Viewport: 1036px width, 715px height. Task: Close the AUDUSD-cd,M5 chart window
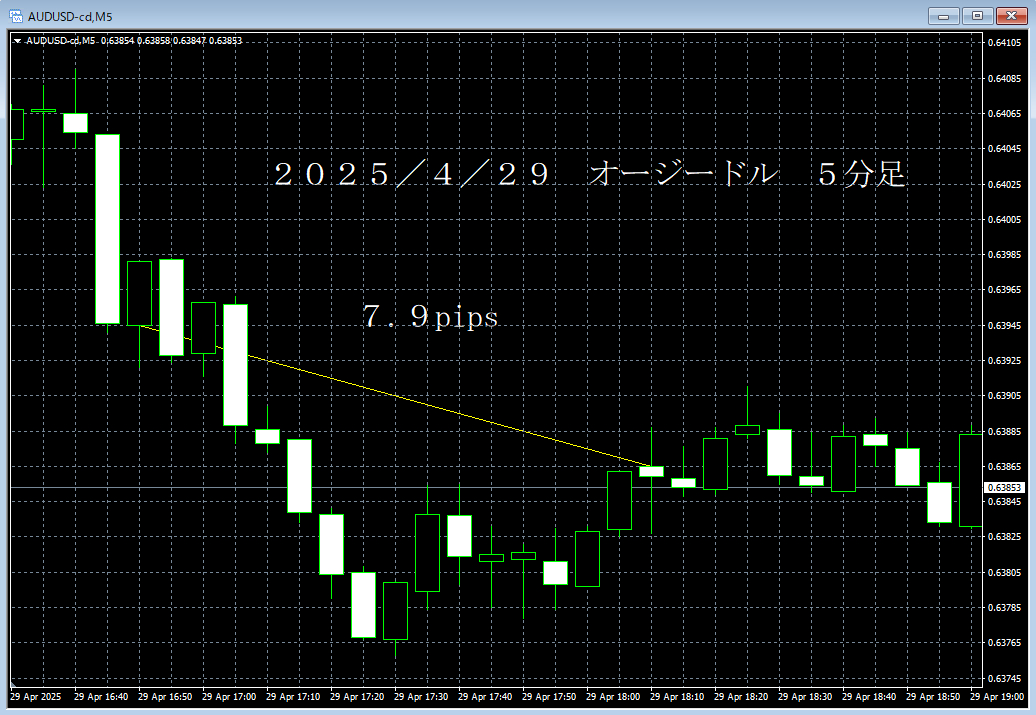(x=1011, y=16)
